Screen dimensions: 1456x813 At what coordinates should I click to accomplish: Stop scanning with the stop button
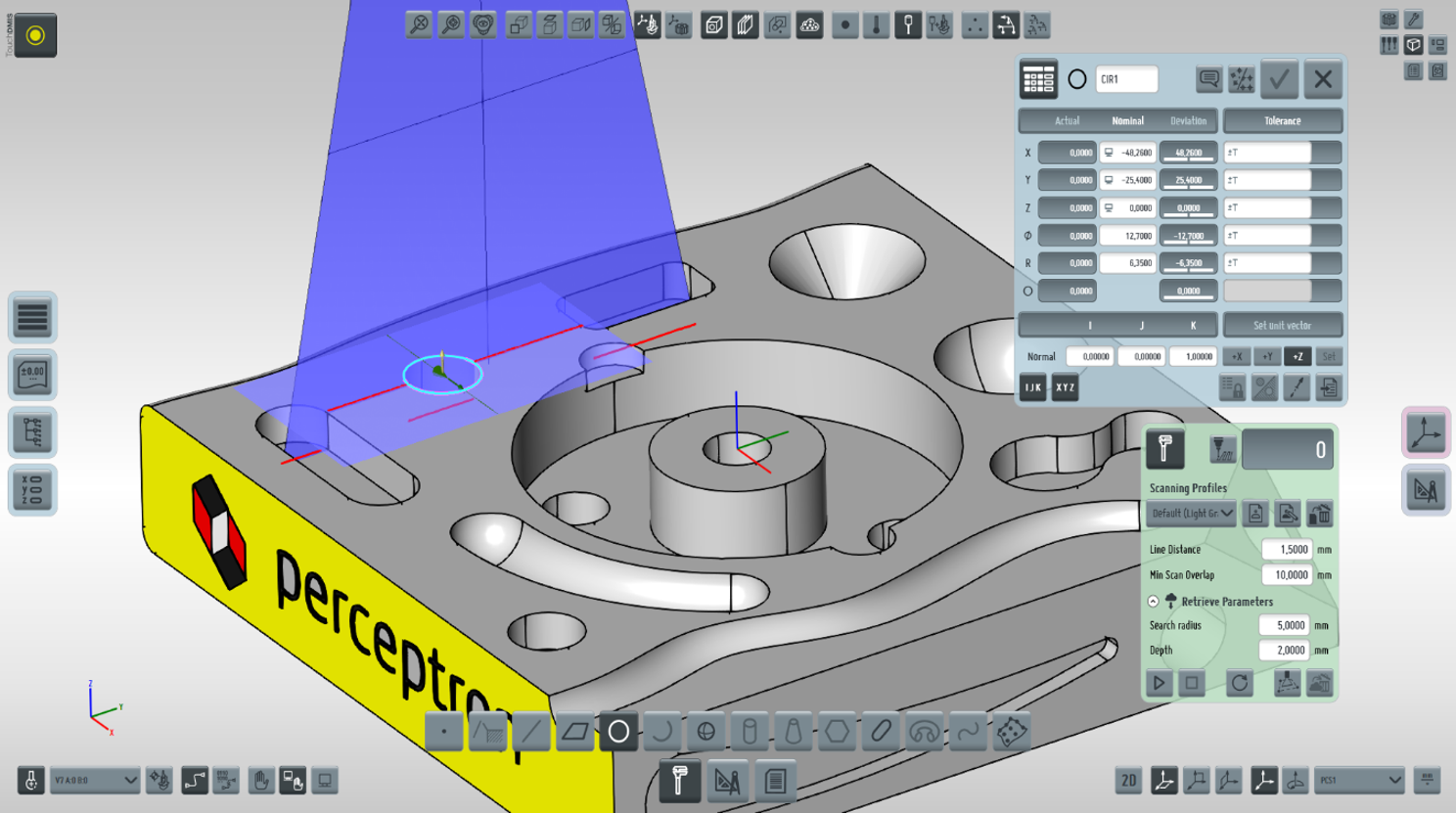tap(1192, 683)
